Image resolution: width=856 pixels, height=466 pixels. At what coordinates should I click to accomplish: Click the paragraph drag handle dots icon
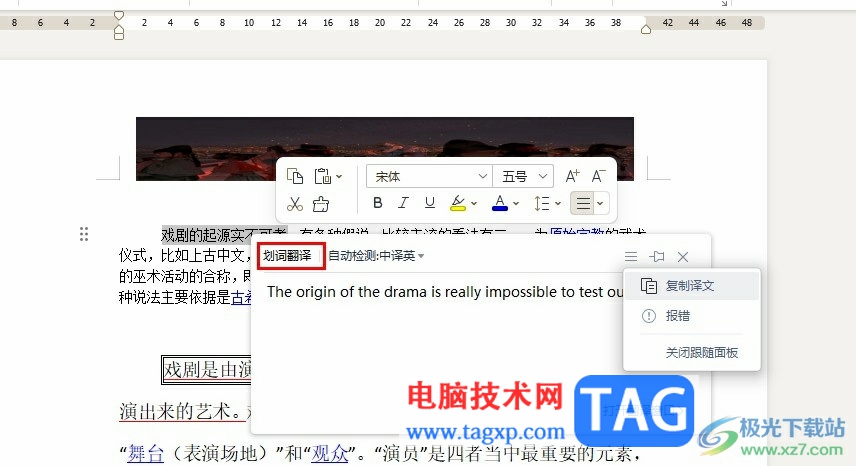pos(84,234)
